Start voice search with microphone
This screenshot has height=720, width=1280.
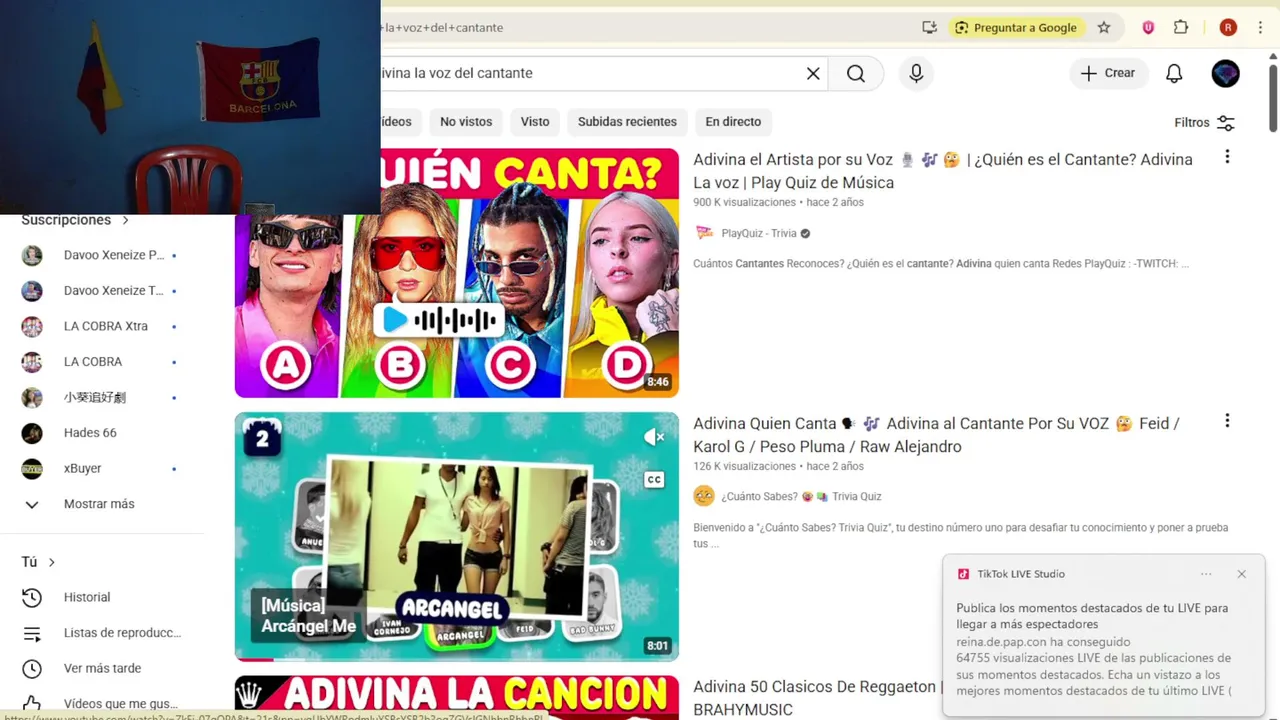point(916,73)
